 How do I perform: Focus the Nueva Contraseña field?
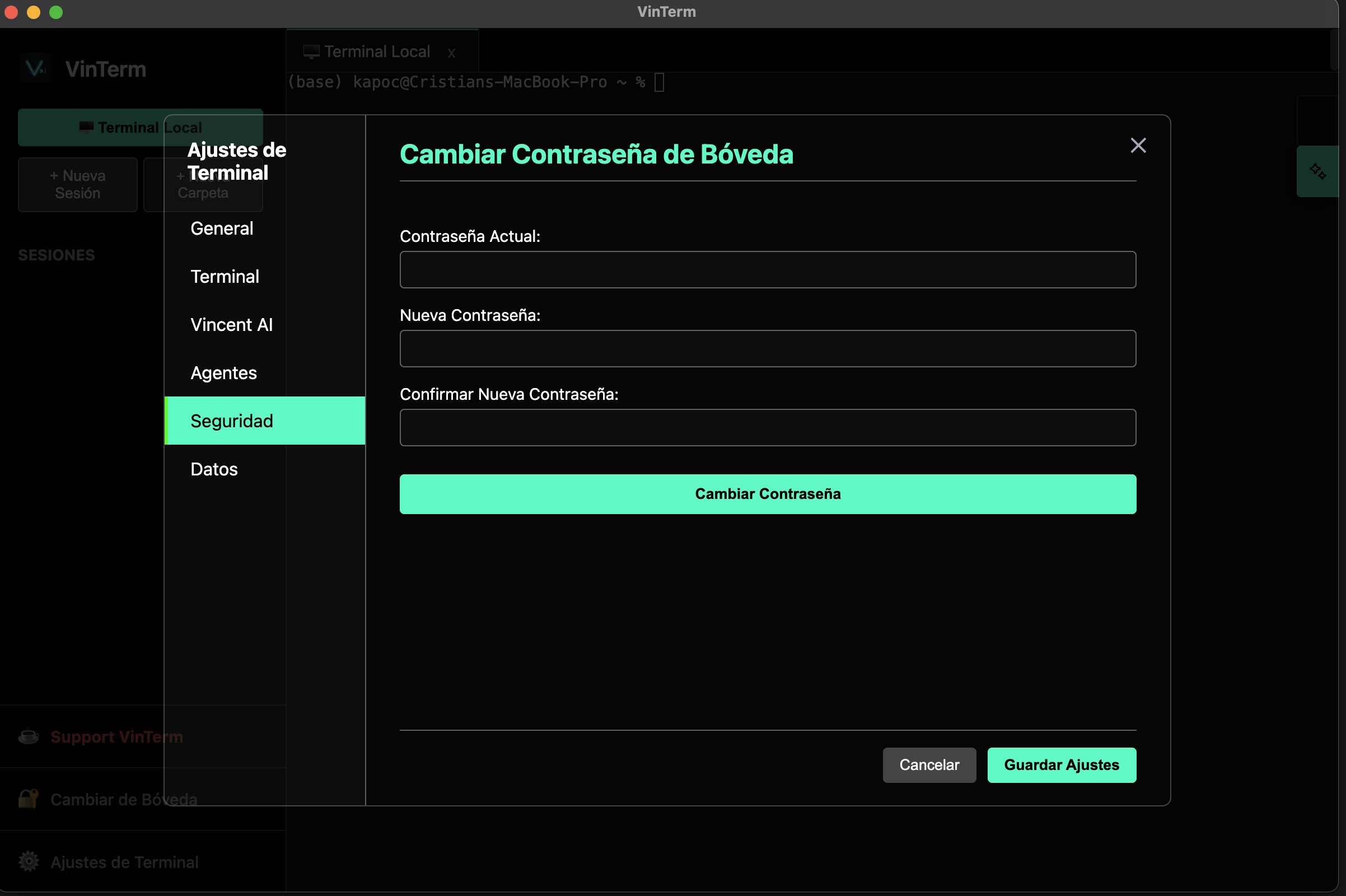pos(768,348)
